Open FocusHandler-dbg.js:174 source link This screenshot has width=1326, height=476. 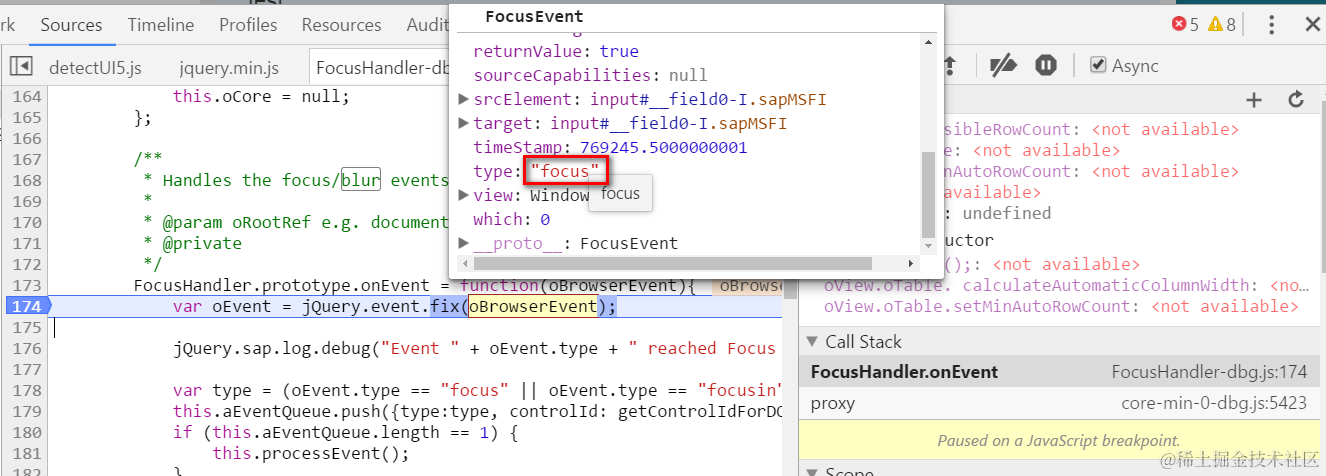tap(1209, 372)
